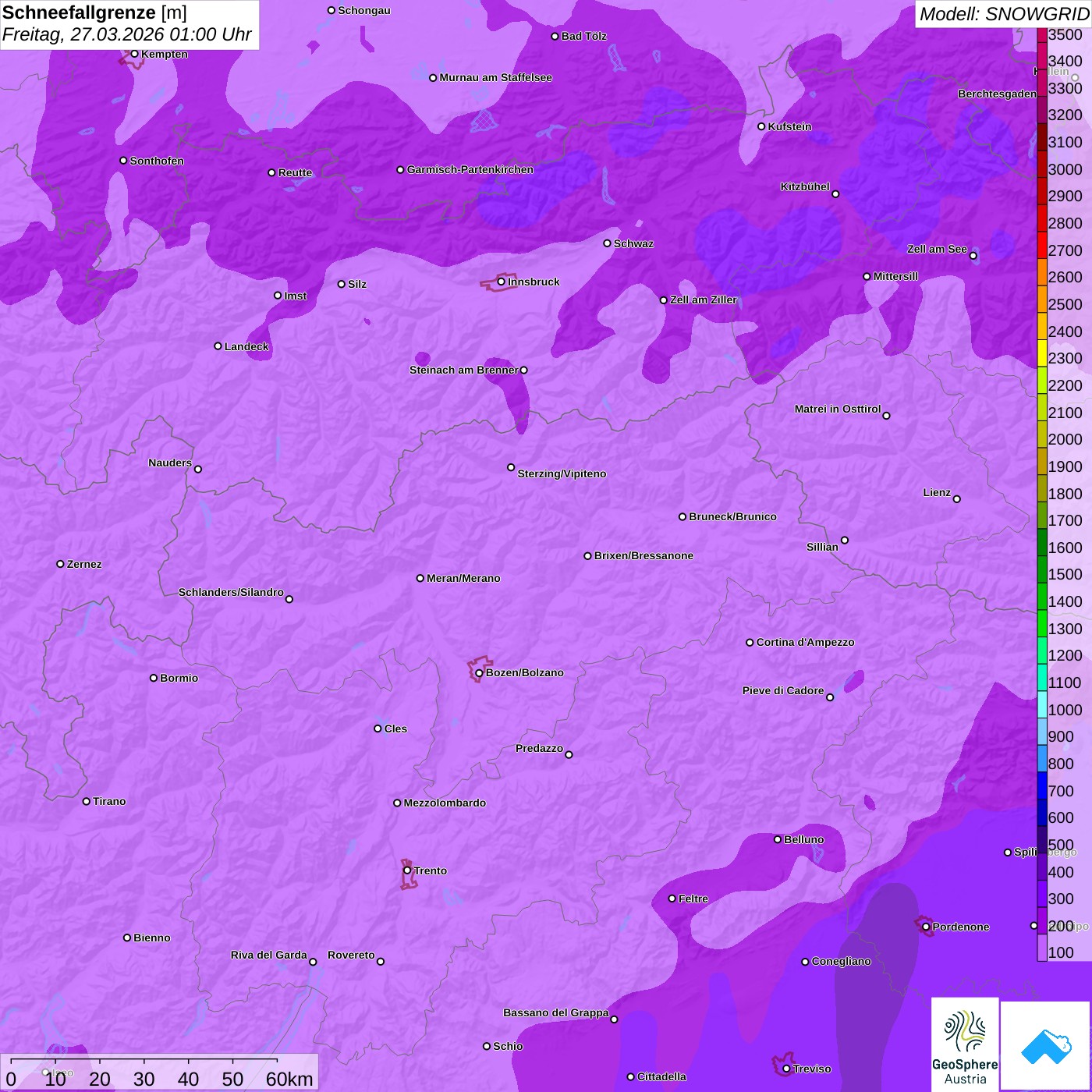This screenshot has width=1092, height=1092.
Task: Select the "Meran/Merano" label
Action: (x=463, y=578)
